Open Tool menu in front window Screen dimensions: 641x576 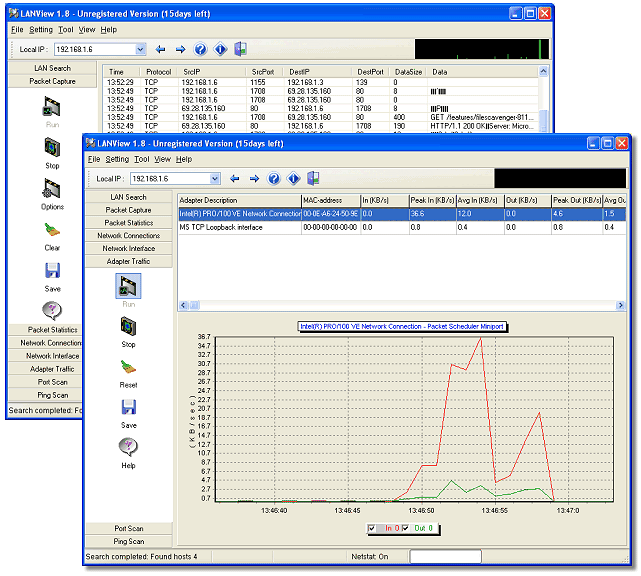point(141,159)
